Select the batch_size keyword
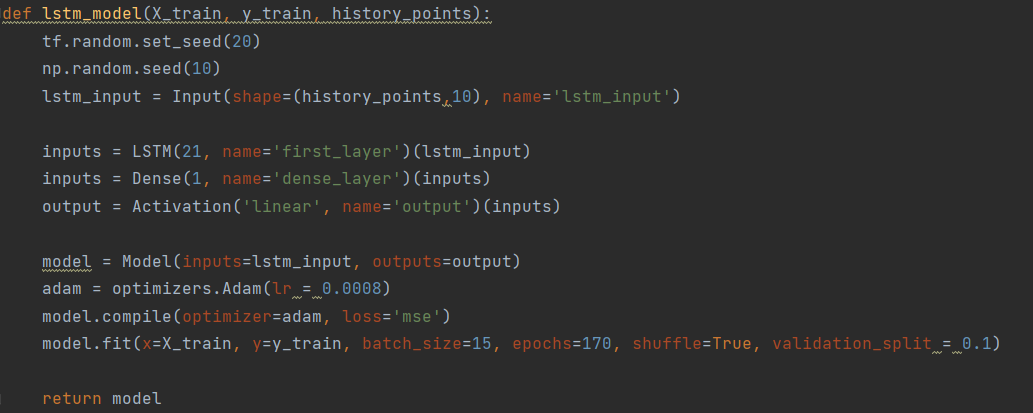Screen dimensions: 1033x413 [x=412, y=344]
